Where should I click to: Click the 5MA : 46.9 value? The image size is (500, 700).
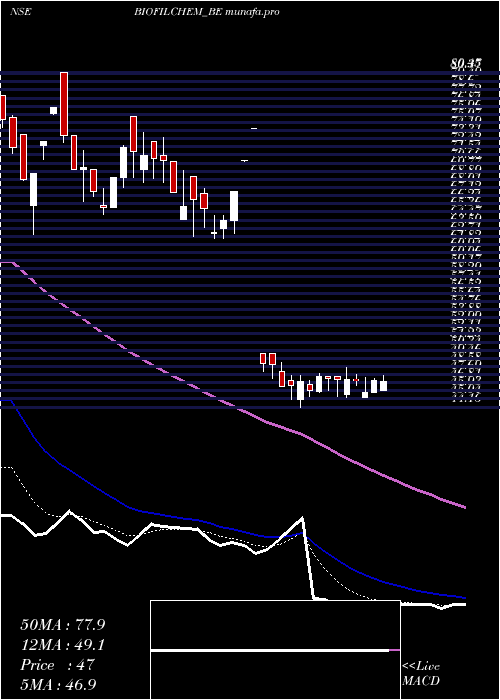click(59, 684)
